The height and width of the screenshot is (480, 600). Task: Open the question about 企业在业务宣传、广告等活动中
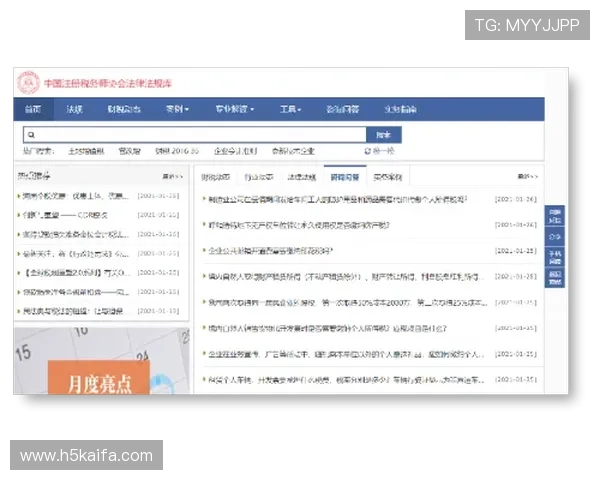click(x=346, y=354)
